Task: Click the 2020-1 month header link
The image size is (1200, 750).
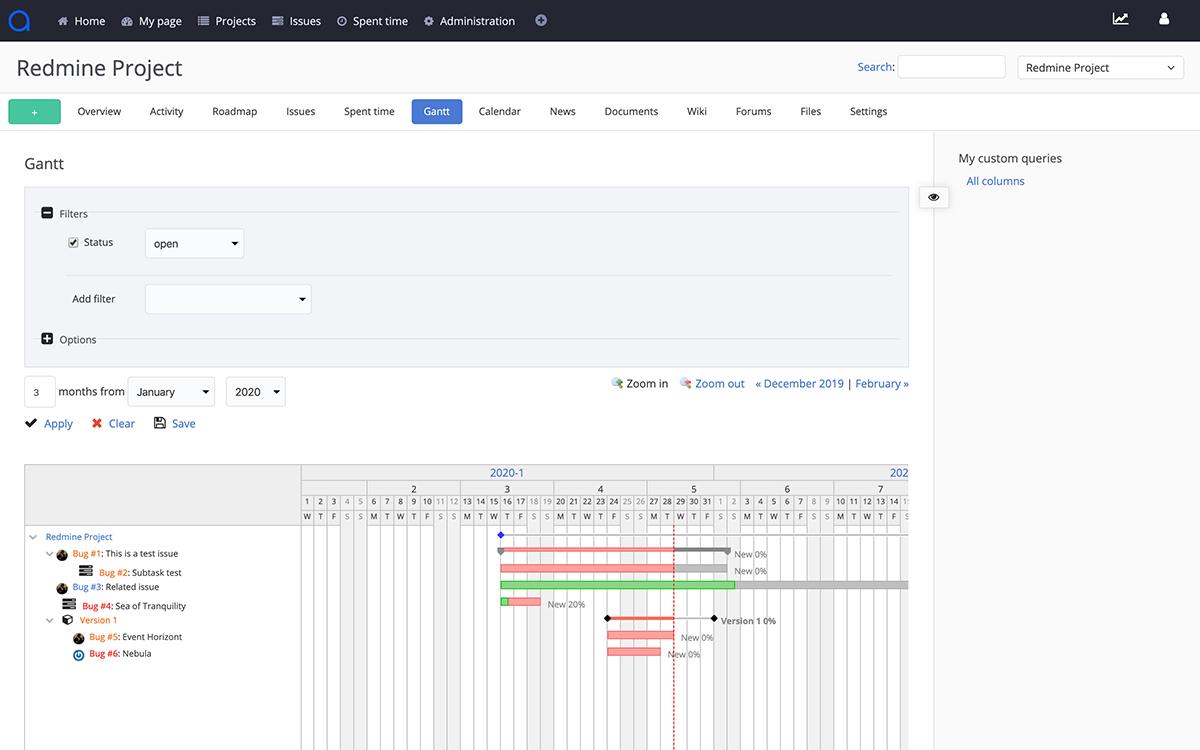Action: click(x=507, y=473)
